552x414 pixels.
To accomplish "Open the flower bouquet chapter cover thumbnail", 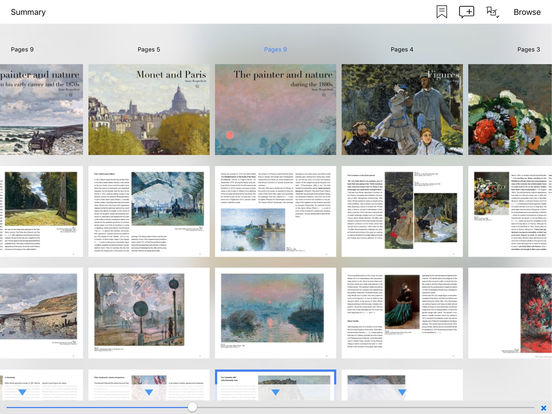I will [x=510, y=109].
